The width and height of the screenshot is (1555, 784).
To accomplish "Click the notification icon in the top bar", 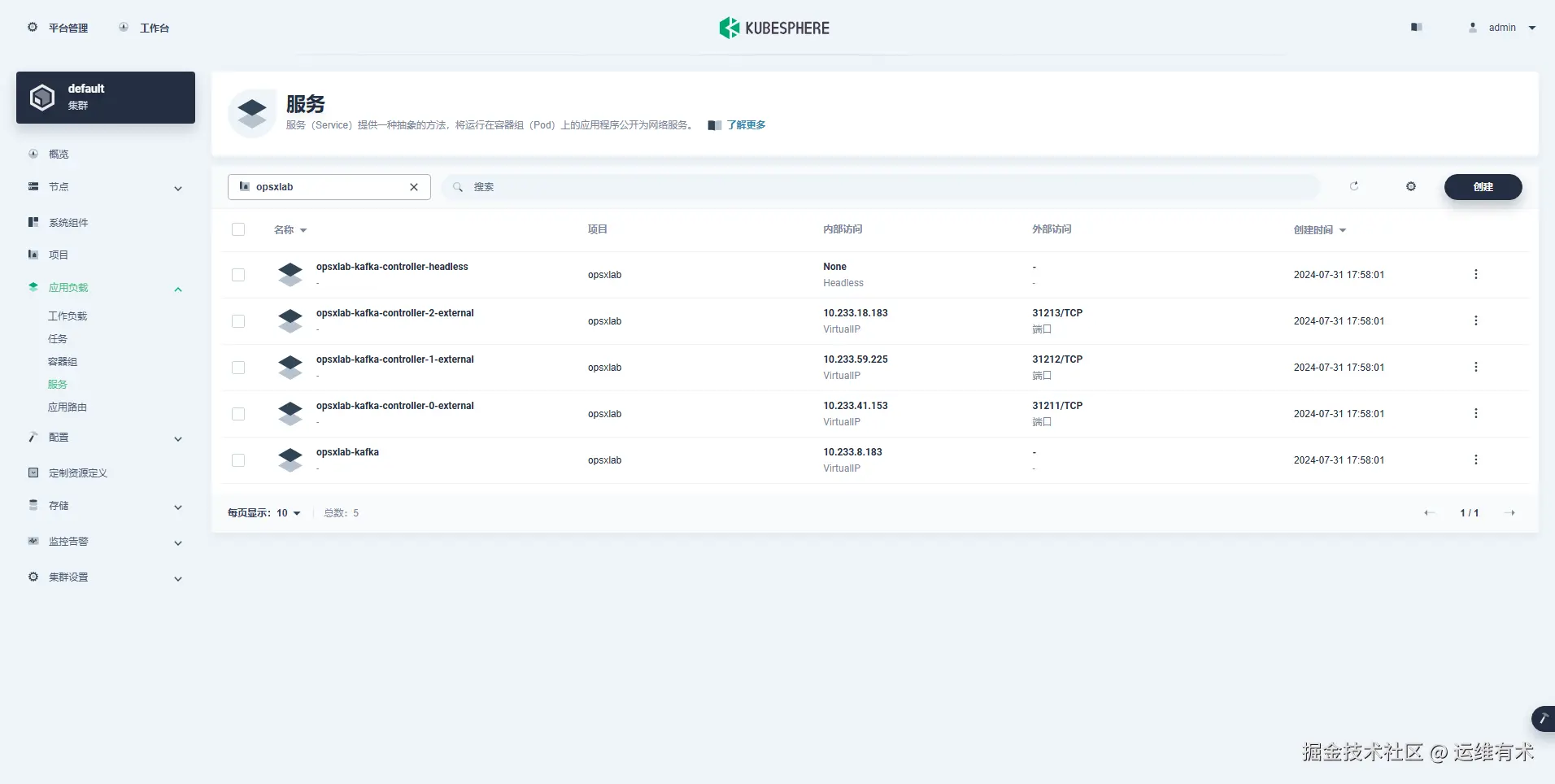I will point(1416,27).
